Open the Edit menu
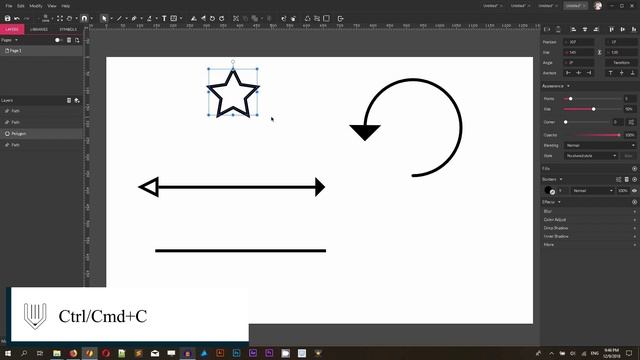The width and height of the screenshot is (640, 360). click(x=21, y=6)
